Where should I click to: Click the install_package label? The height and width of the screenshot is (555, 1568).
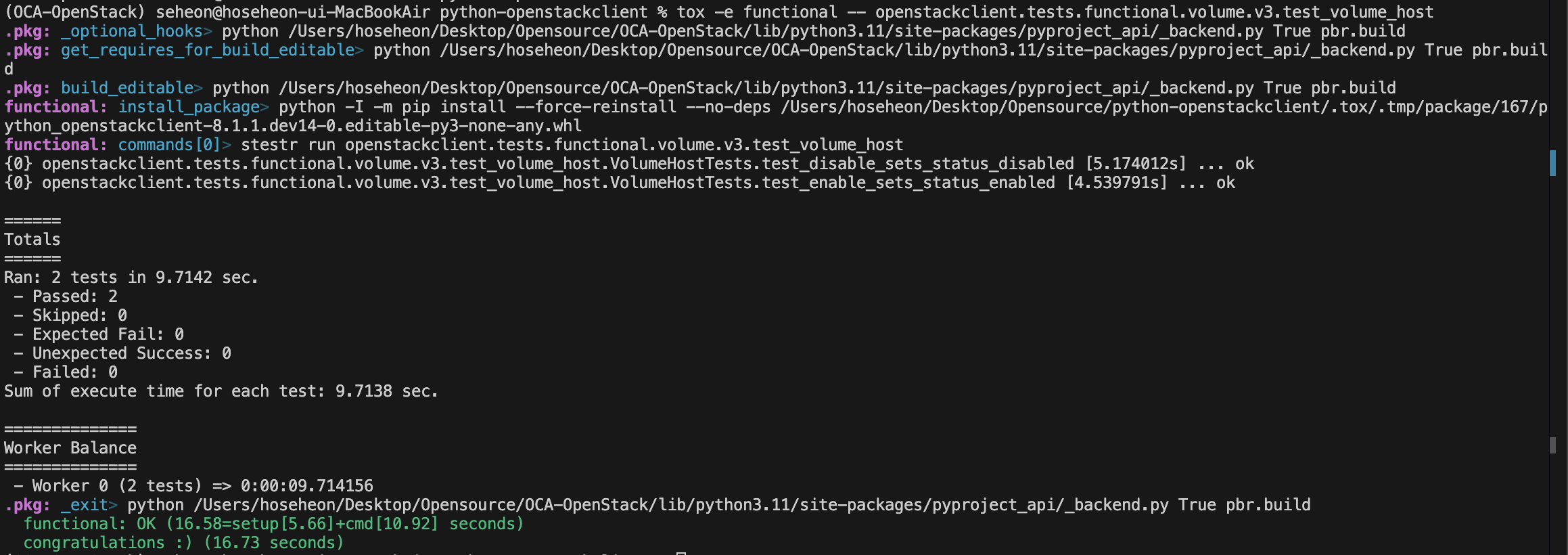pos(189,107)
